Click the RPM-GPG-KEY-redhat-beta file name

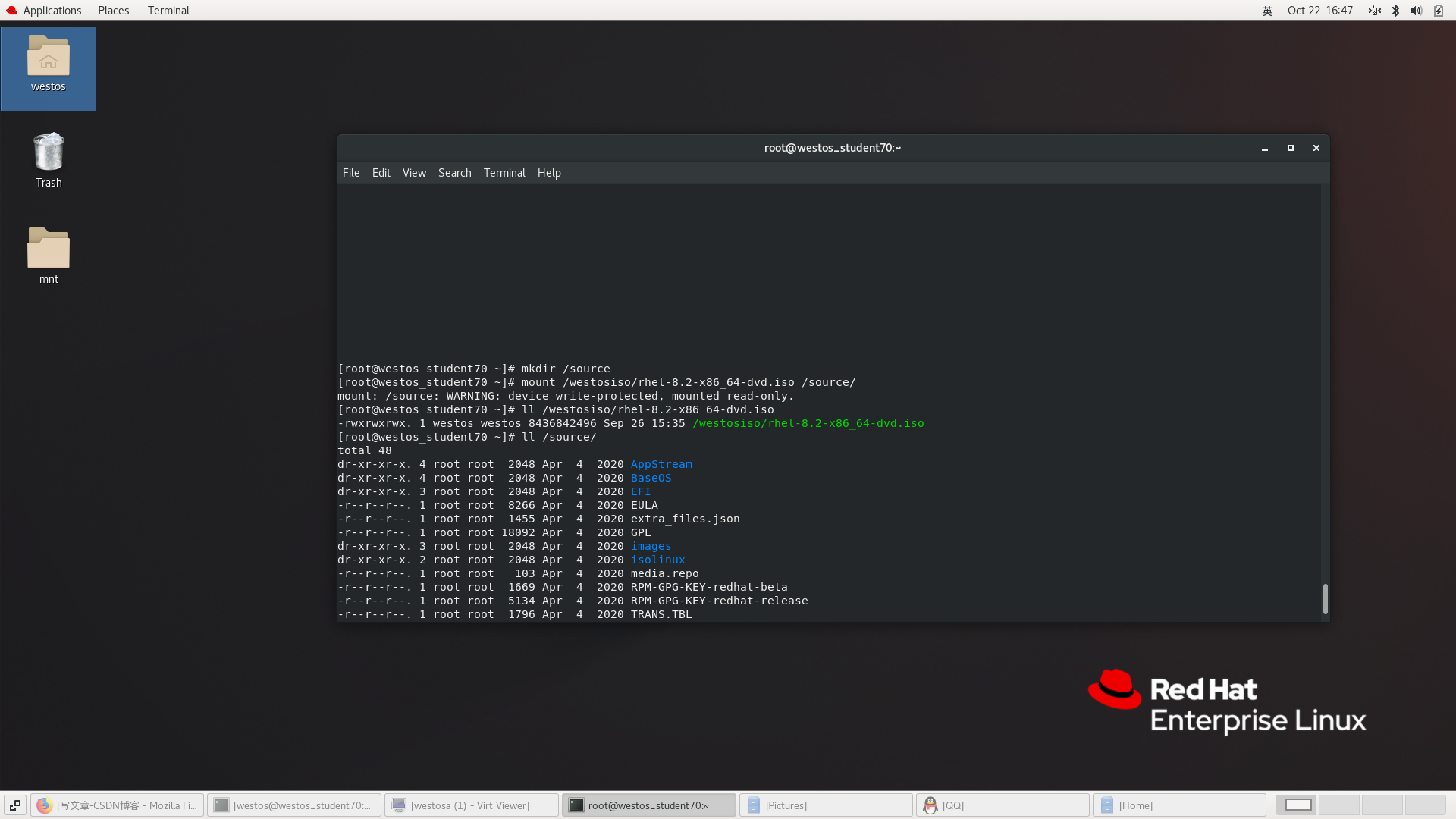click(x=709, y=588)
